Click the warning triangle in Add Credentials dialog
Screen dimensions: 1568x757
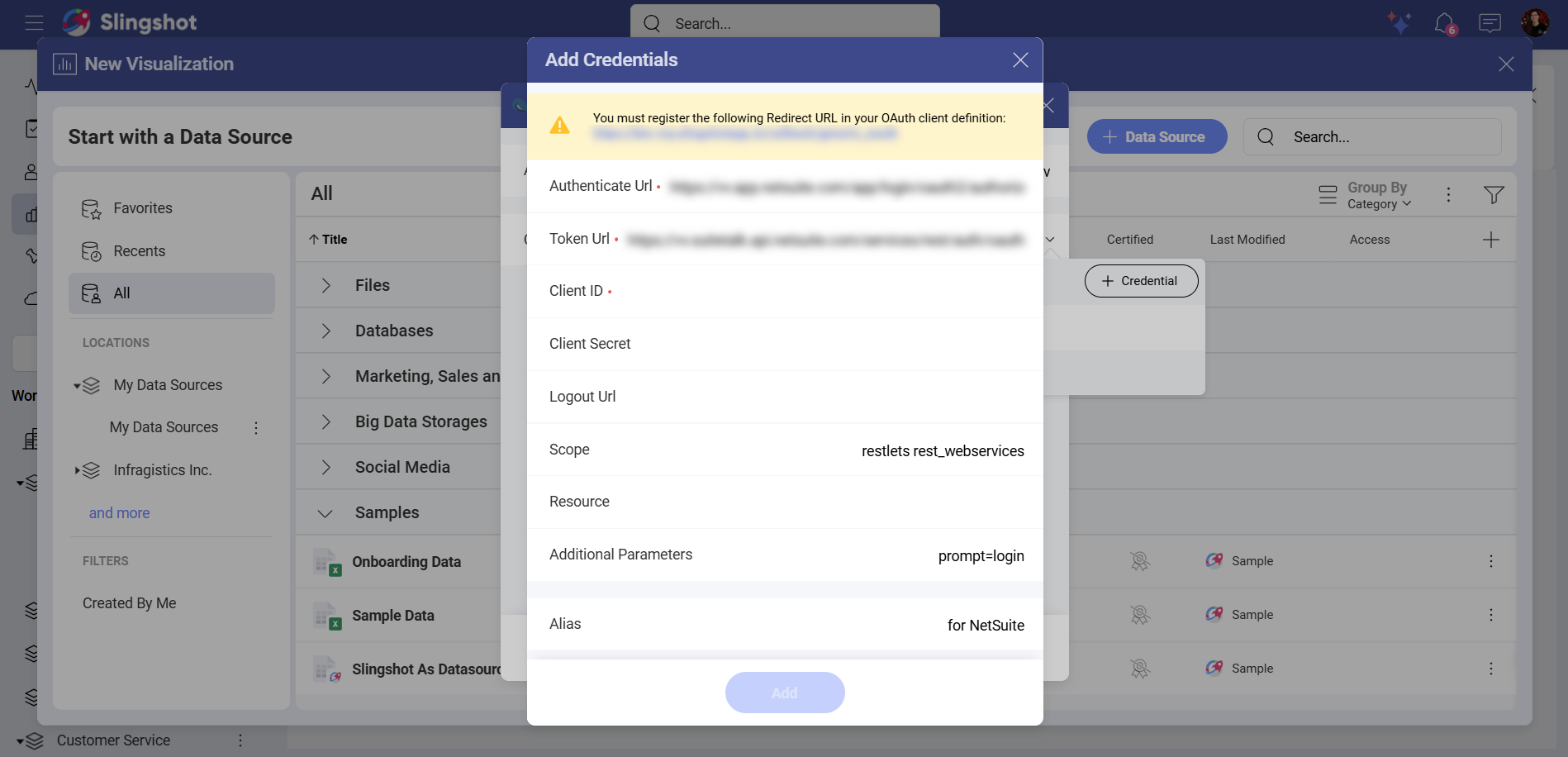tap(560, 125)
